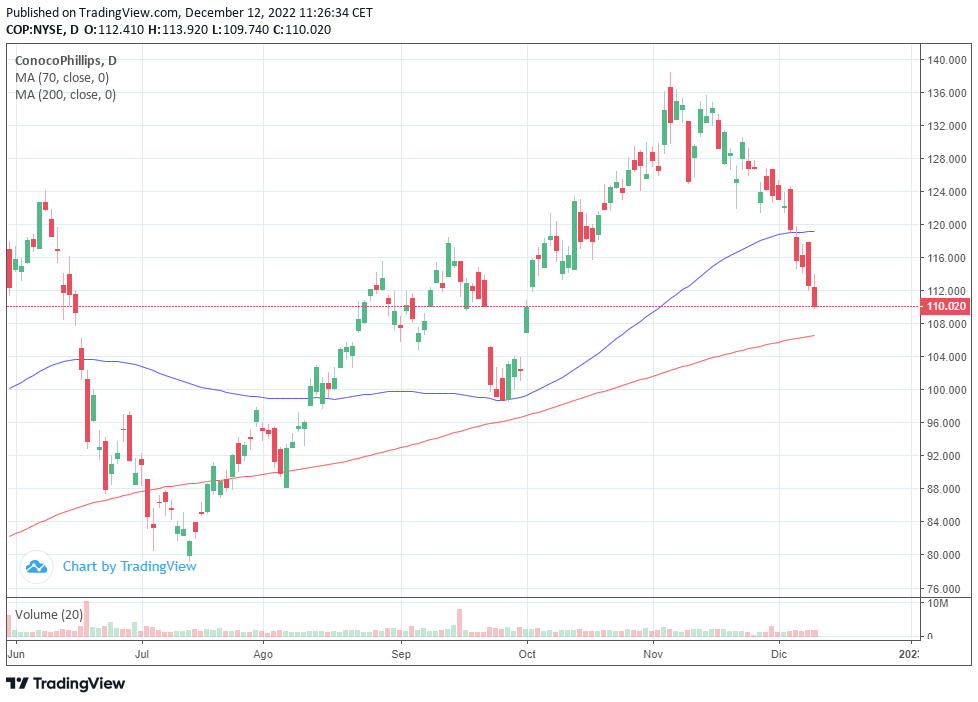Click the Volume (20) indicator label
Screen dimensions: 978x702
49,615
